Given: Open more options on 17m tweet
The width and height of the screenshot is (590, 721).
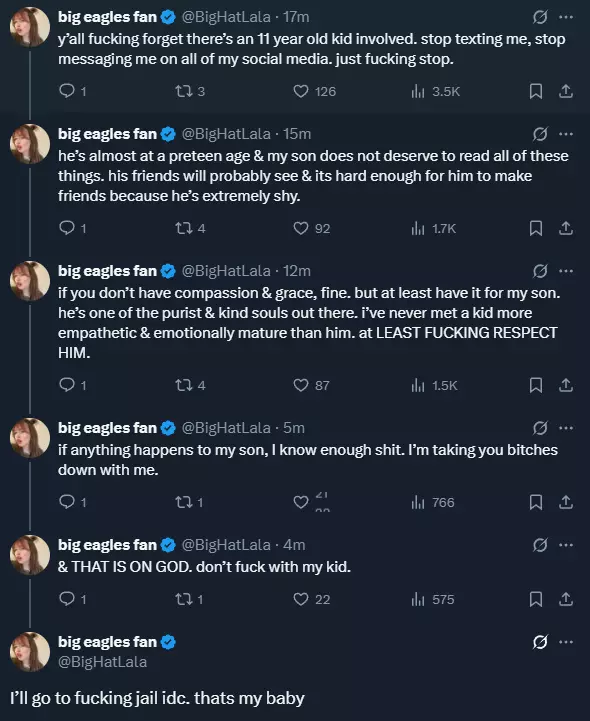Looking at the screenshot, I should click(566, 17).
